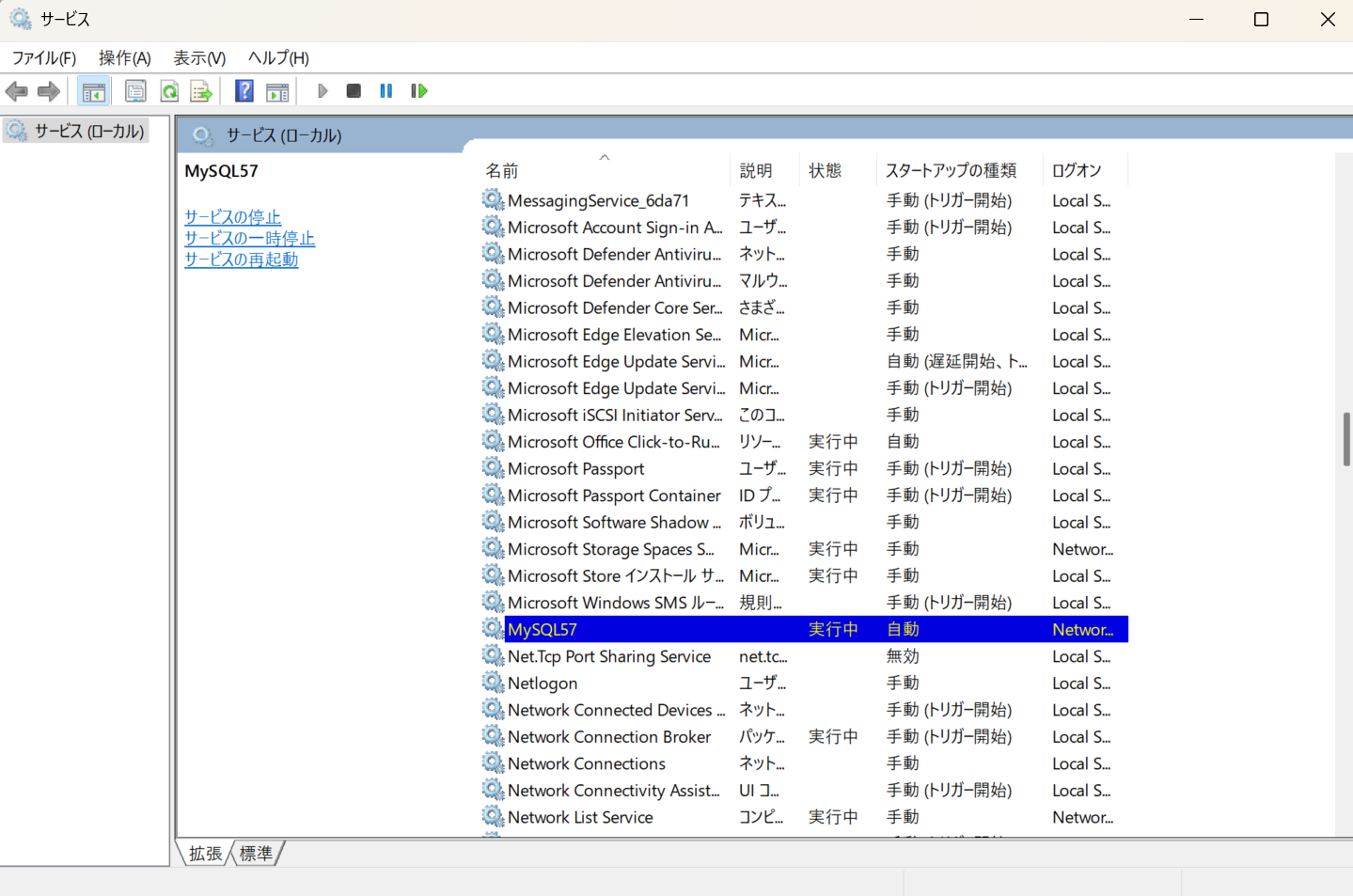Sort by the 名前 column header
1353x896 pixels.
point(604,170)
